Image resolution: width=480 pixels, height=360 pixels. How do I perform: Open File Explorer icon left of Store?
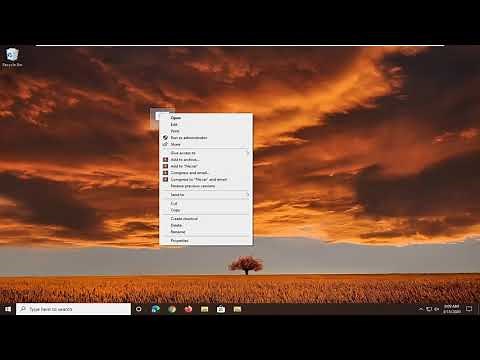coord(204,309)
